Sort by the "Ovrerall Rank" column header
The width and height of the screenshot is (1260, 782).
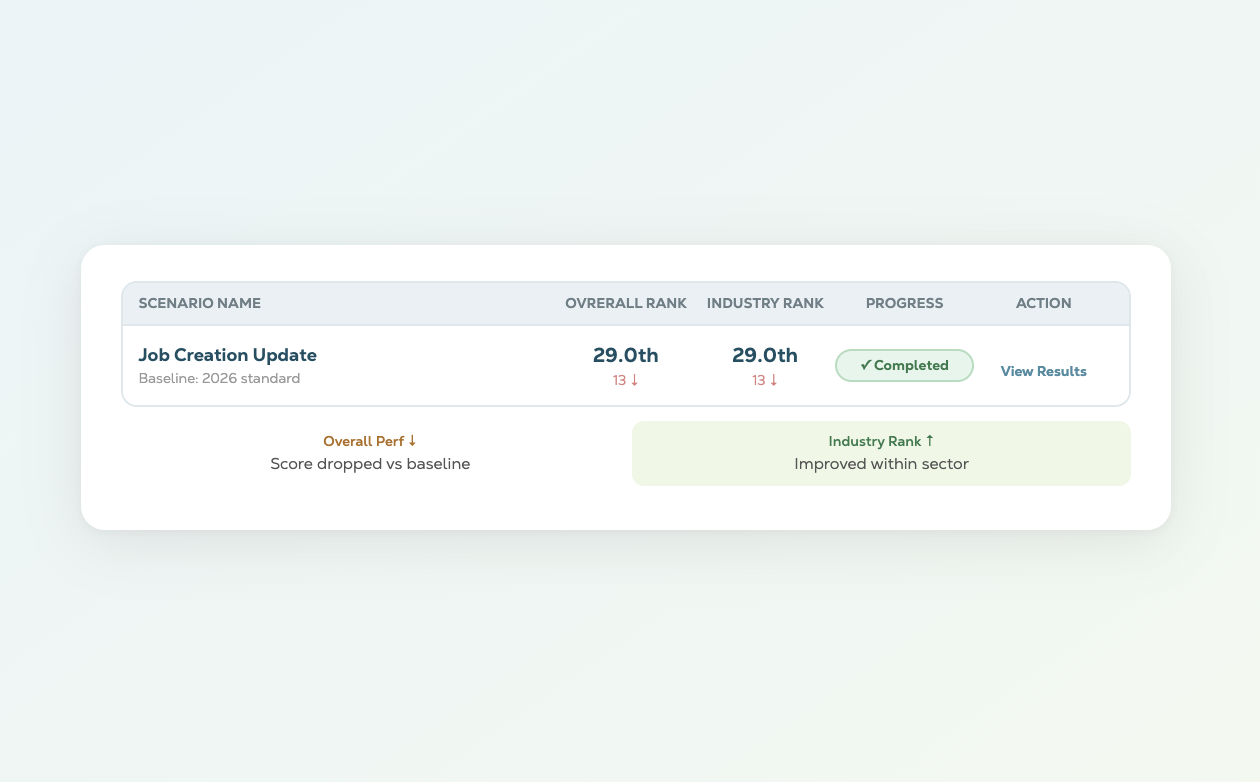point(625,303)
